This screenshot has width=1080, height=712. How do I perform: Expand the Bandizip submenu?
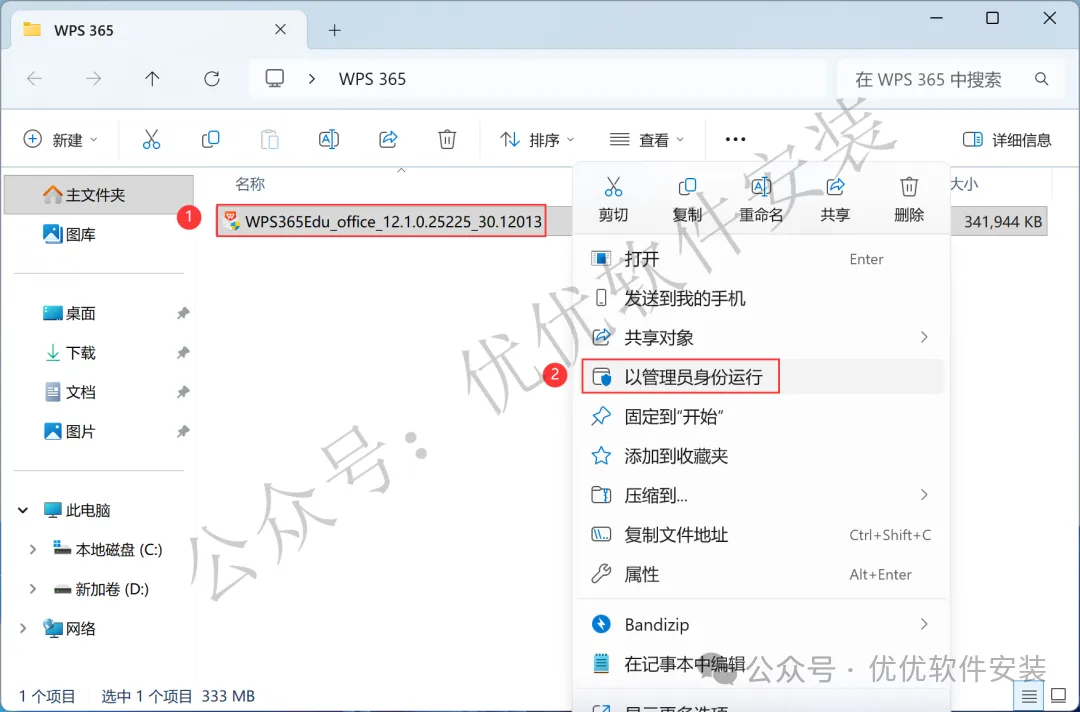click(924, 625)
